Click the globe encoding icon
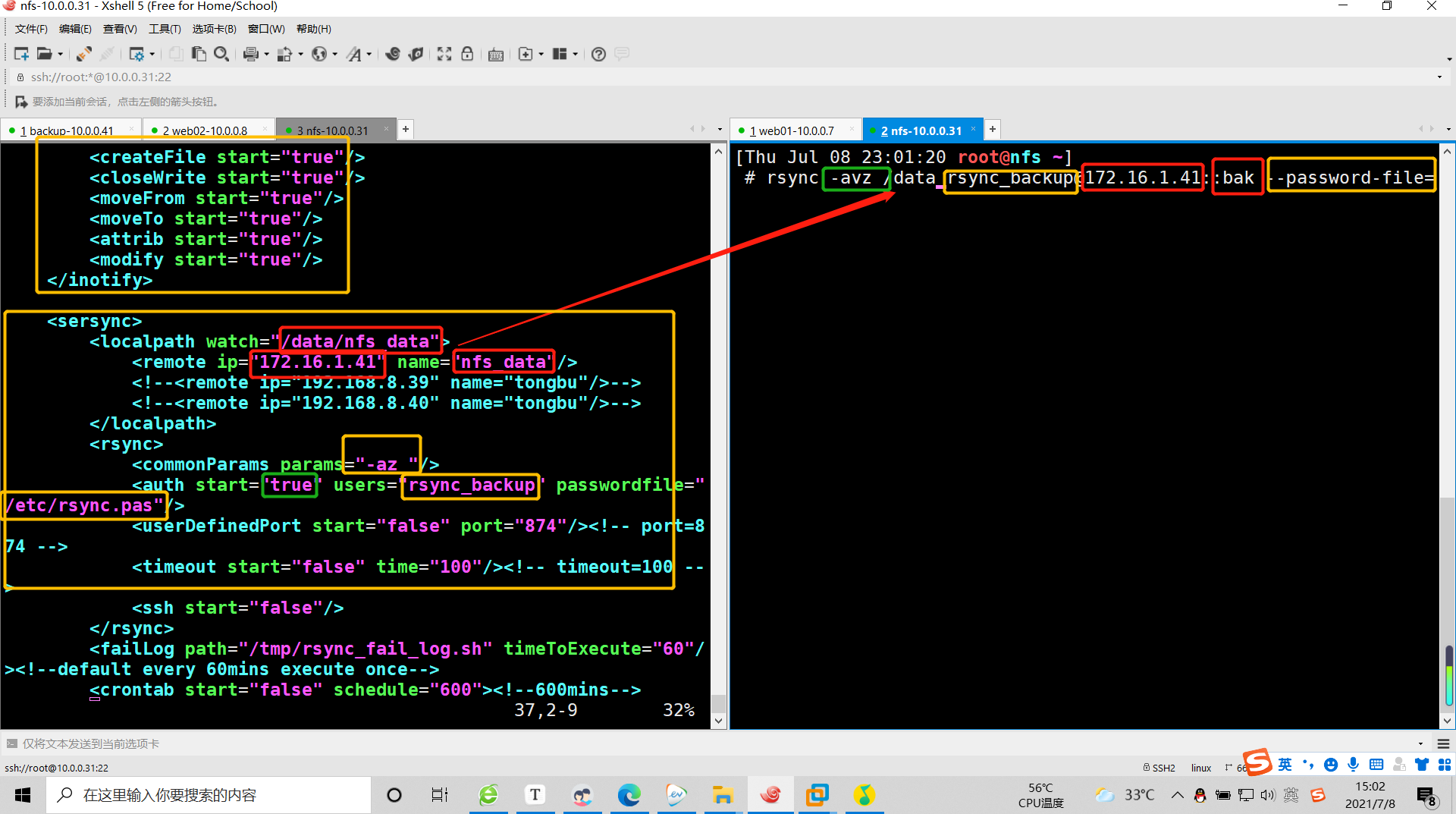1456x814 pixels. (x=319, y=54)
